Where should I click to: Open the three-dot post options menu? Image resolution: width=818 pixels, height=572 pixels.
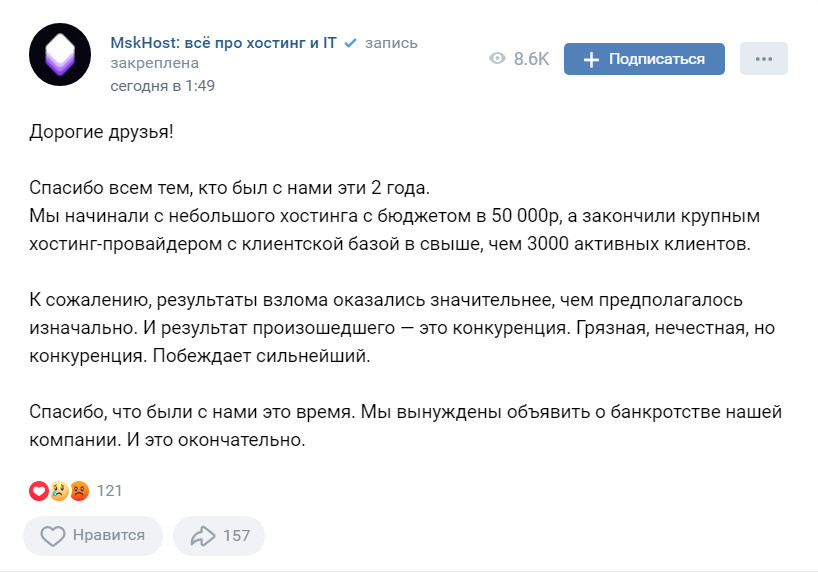[x=764, y=59]
